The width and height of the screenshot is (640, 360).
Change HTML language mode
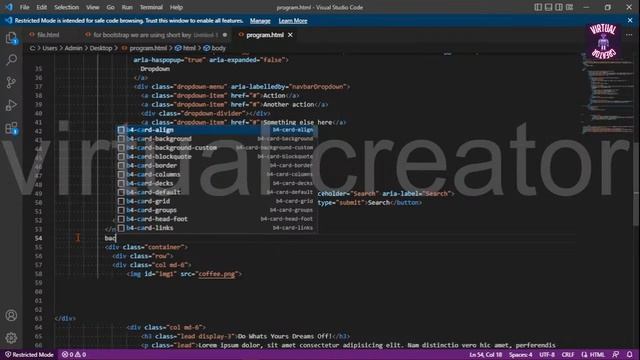(593, 355)
